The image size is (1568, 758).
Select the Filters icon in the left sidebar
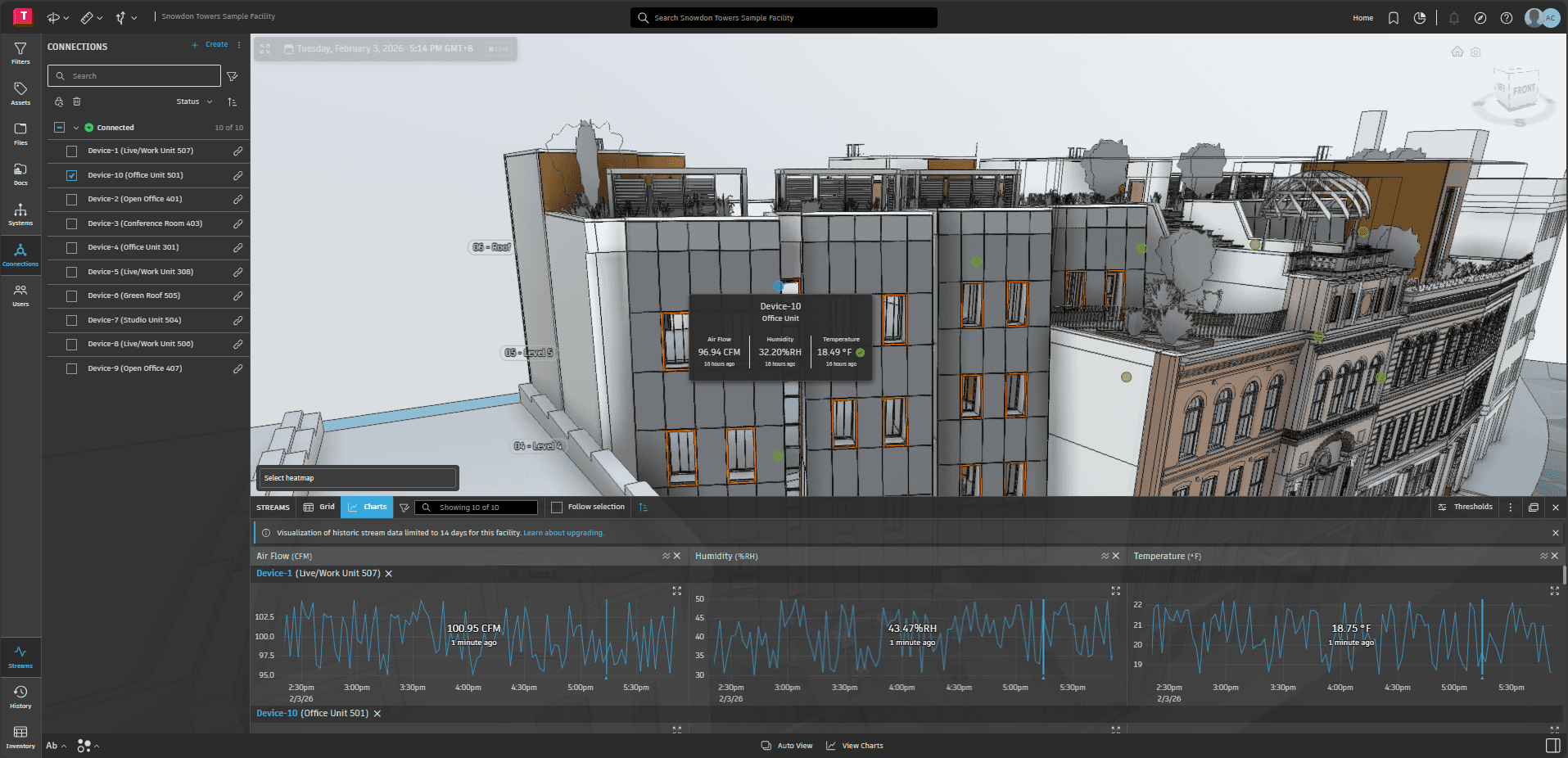pyautogui.click(x=20, y=52)
